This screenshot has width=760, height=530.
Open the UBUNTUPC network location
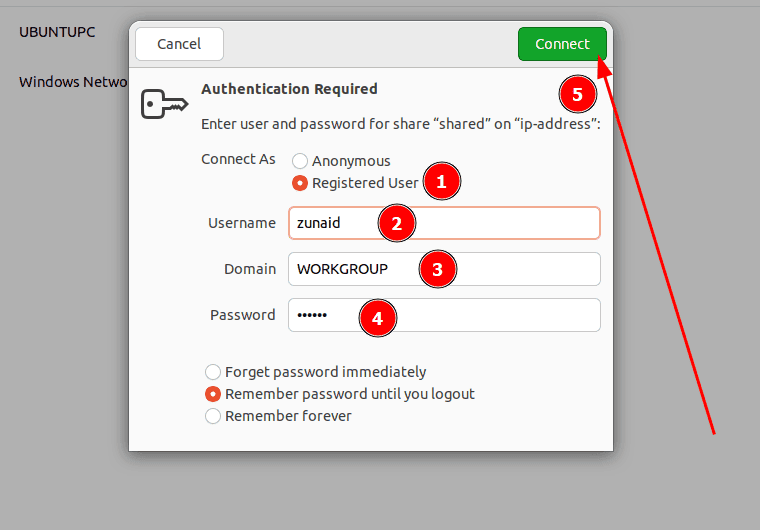point(57,32)
